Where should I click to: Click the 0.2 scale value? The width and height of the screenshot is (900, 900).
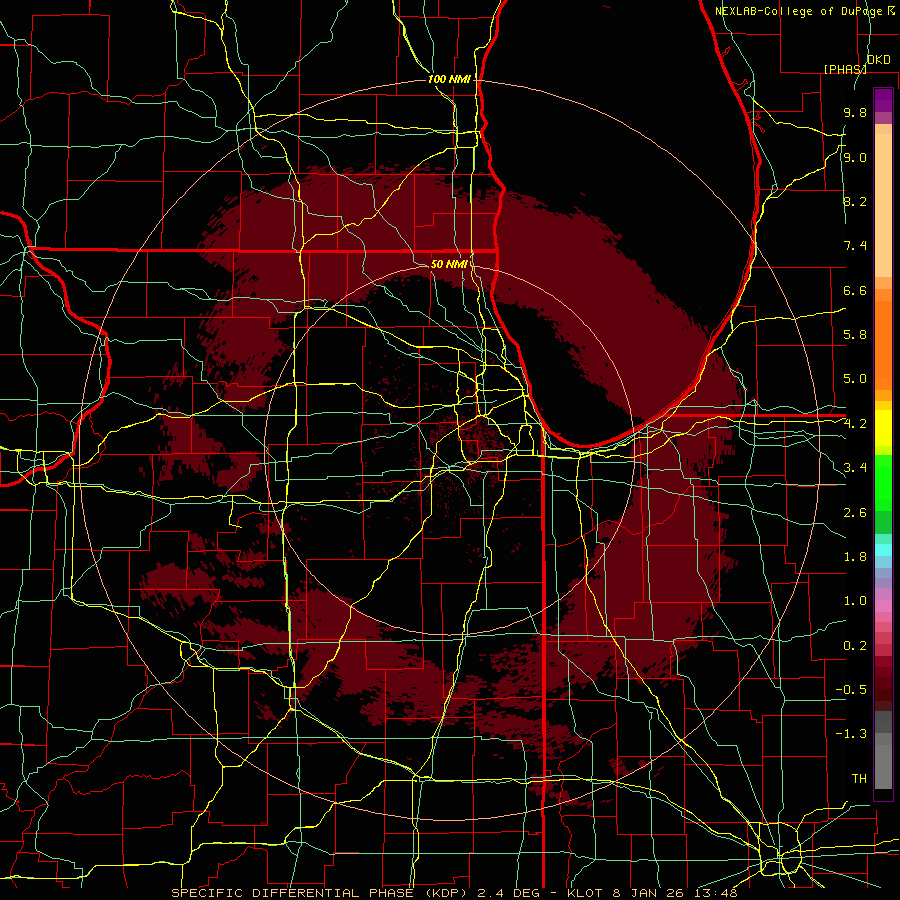click(x=855, y=646)
